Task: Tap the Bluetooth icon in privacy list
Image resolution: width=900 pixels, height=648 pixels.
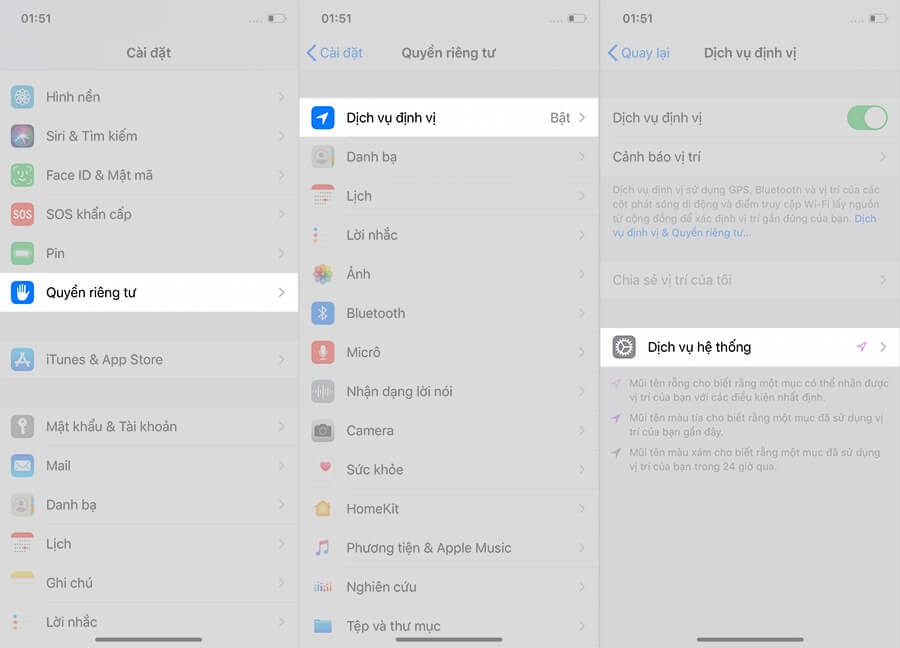Action: click(x=322, y=313)
